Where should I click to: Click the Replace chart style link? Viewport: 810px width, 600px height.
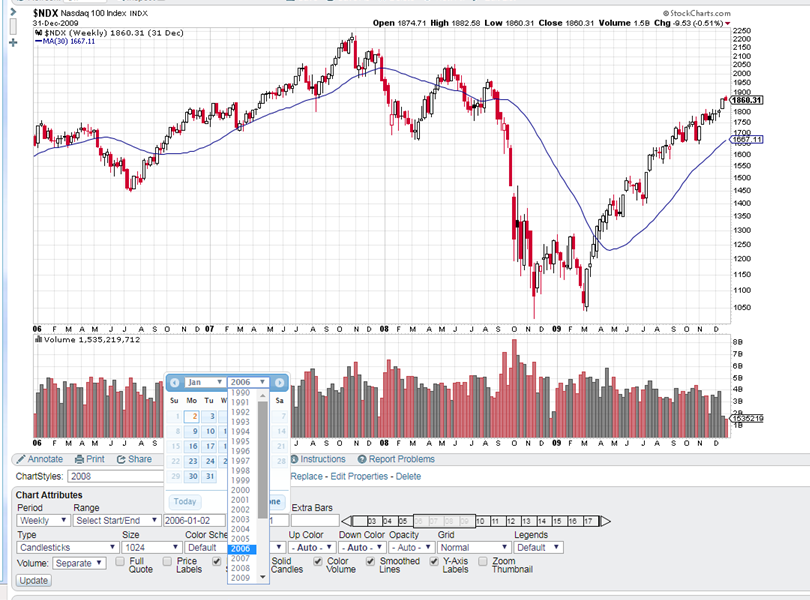click(306, 476)
